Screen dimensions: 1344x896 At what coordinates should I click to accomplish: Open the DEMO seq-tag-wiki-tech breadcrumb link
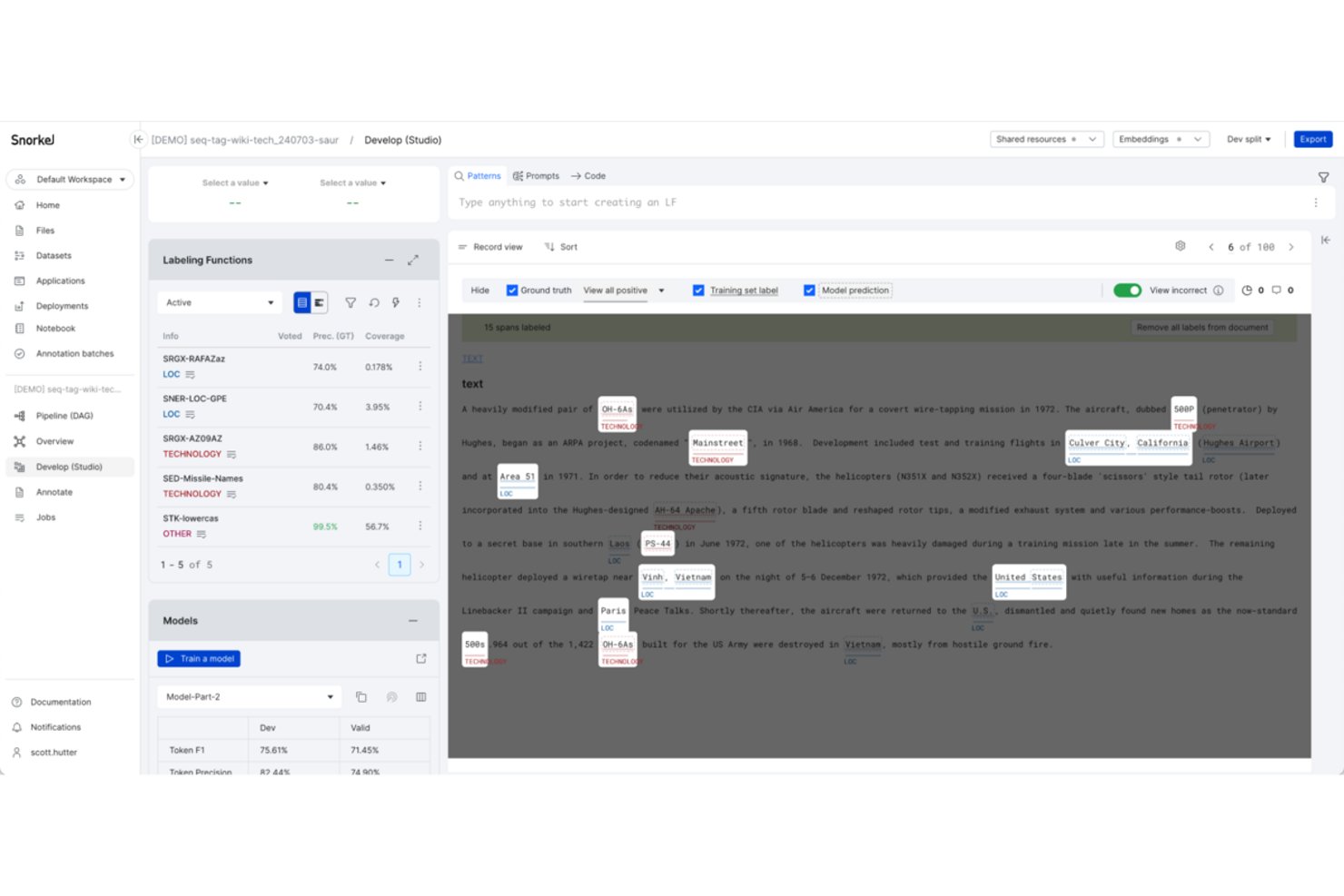(x=245, y=141)
